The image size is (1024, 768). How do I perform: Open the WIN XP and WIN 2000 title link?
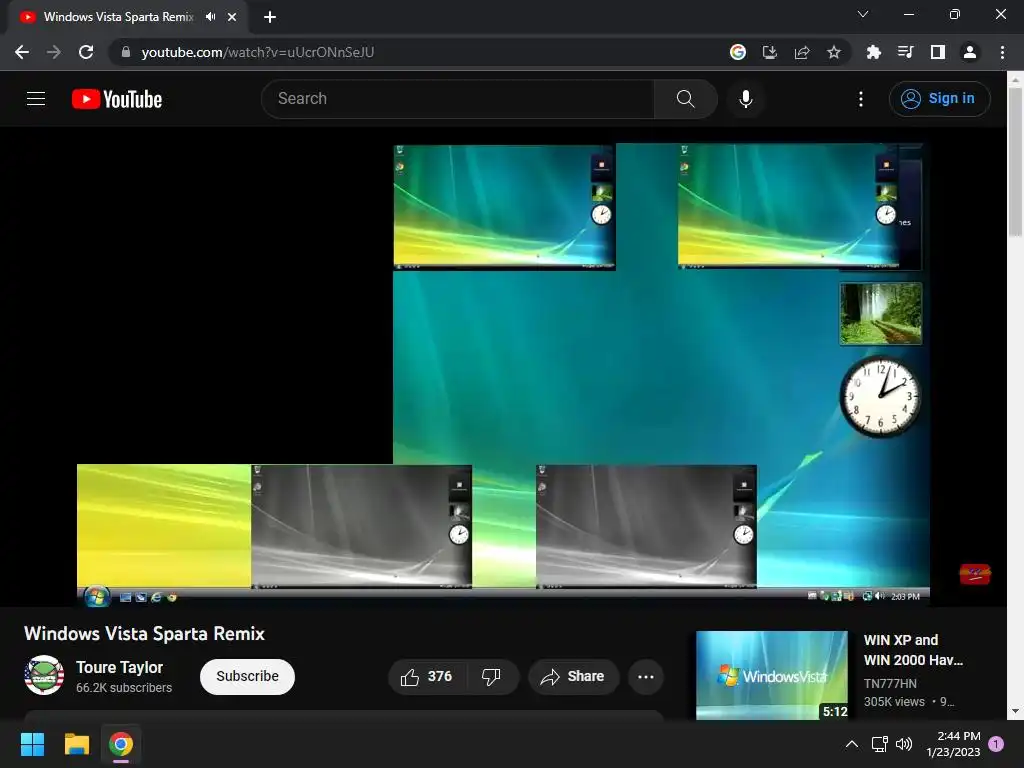(913, 650)
